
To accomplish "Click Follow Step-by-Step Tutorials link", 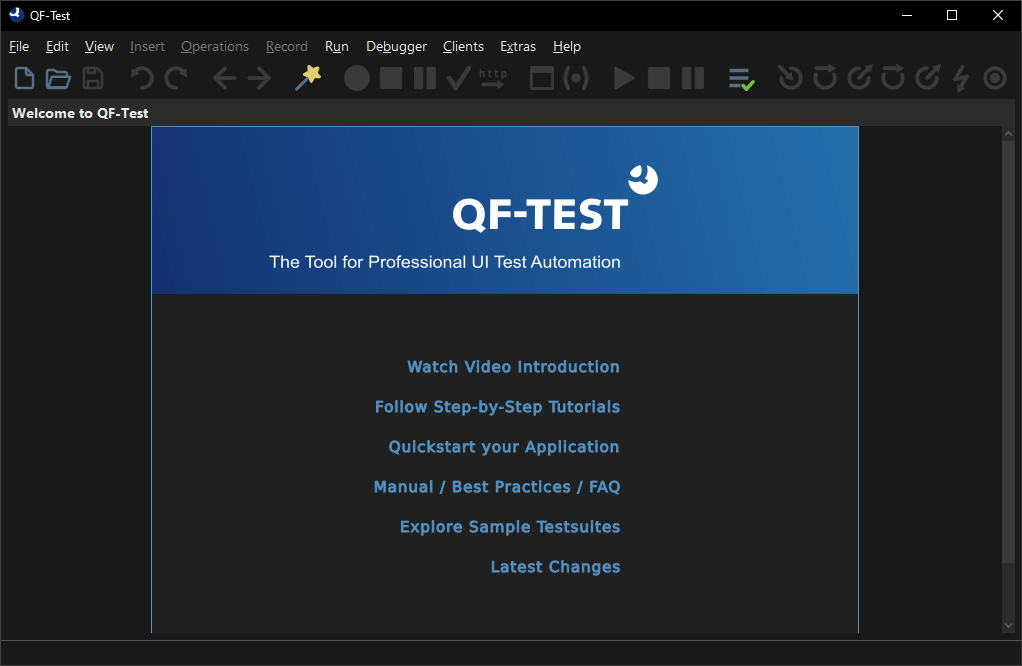I will tap(497, 407).
